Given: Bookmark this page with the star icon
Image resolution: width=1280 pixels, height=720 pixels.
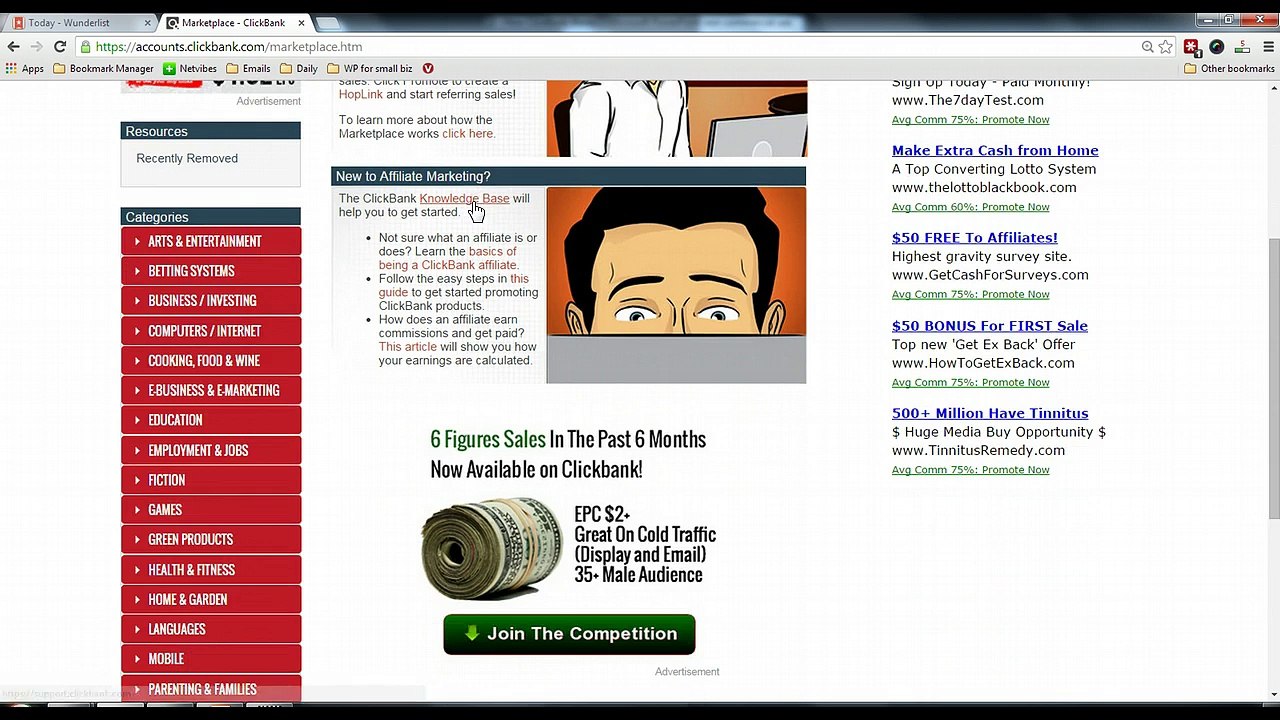Looking at the screenshot, I should point(1166,47).
